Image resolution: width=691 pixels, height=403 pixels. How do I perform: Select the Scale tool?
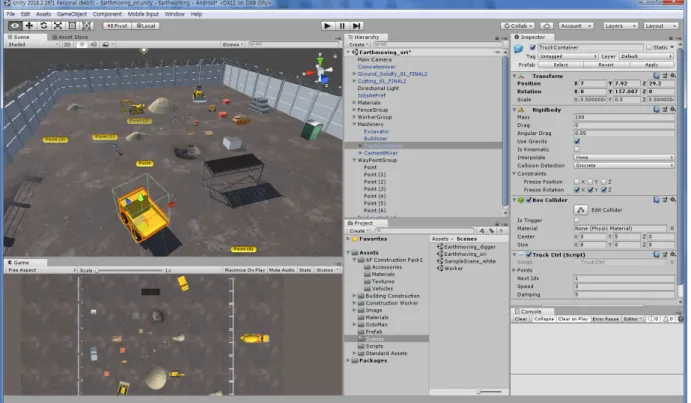click(x=58, y=26)
